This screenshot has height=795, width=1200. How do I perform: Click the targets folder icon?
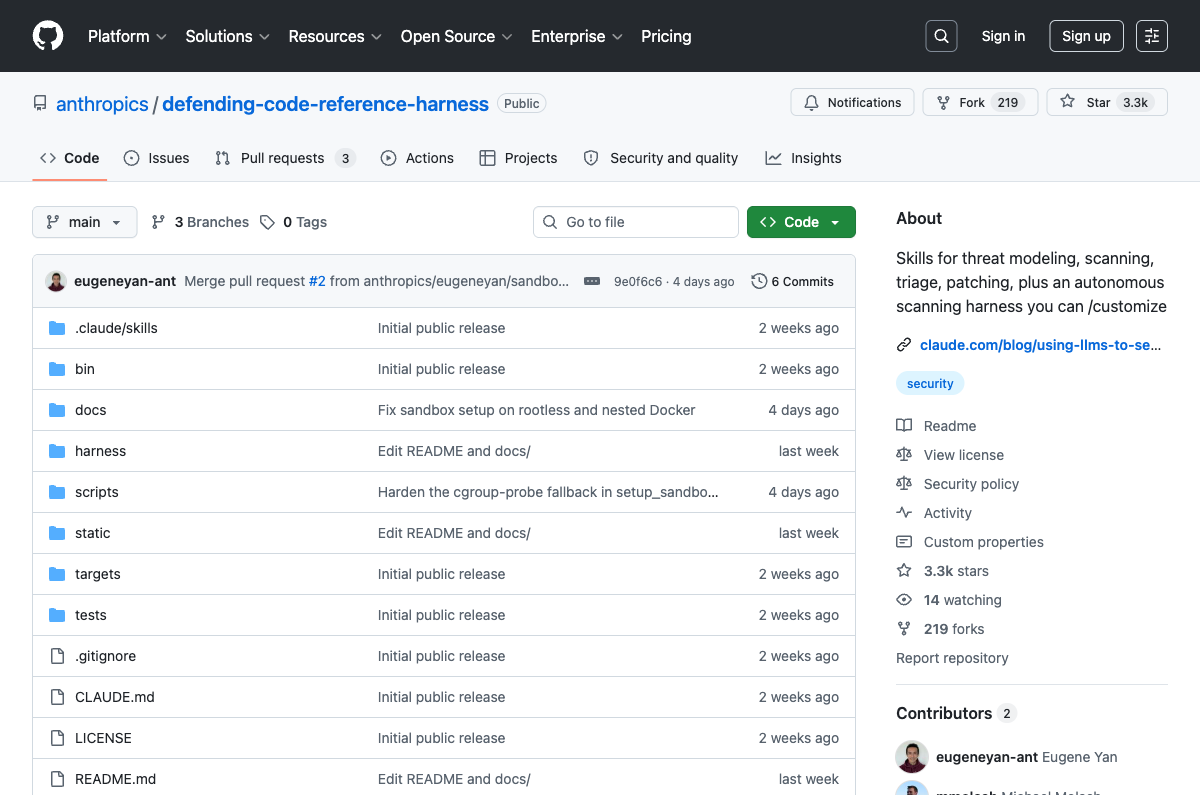click(57, 574)
